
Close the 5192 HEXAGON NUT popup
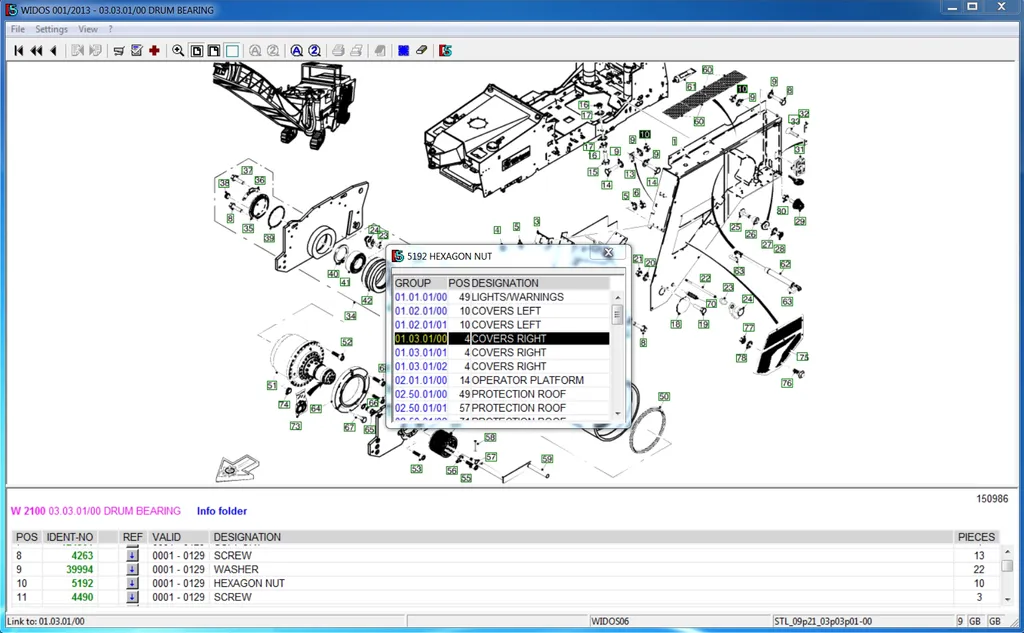(608, 252)
